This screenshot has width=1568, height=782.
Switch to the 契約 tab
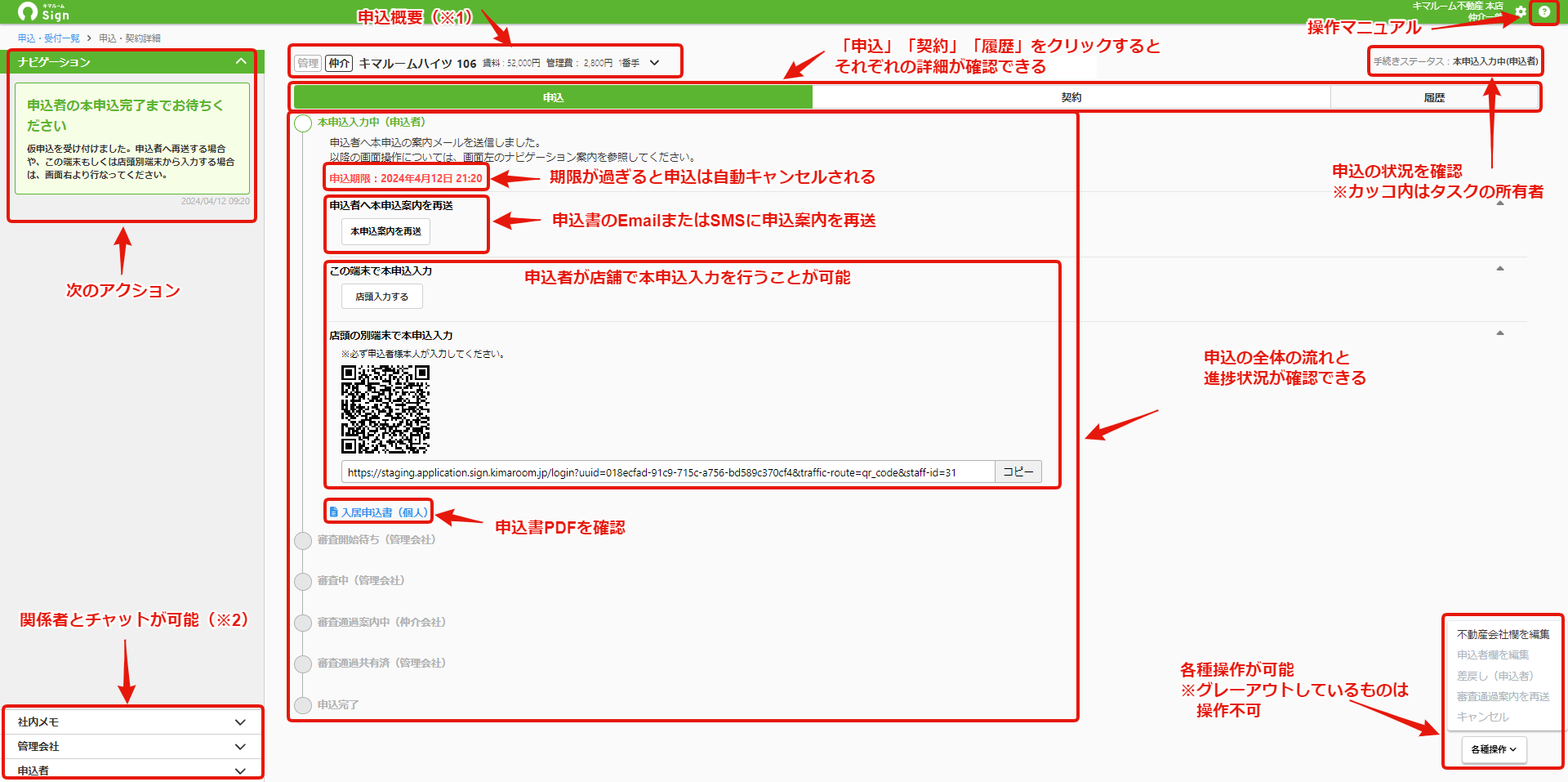(x=1071, y=97)
